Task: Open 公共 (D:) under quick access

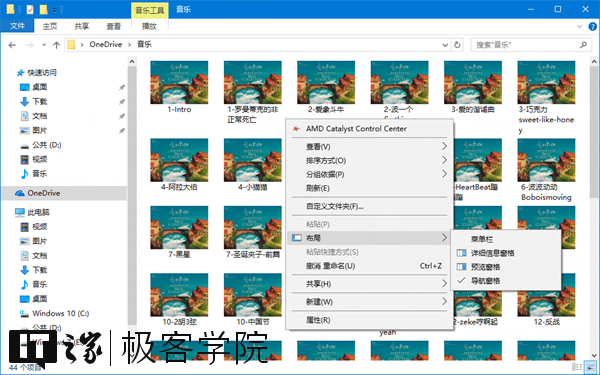Action: 46,145
